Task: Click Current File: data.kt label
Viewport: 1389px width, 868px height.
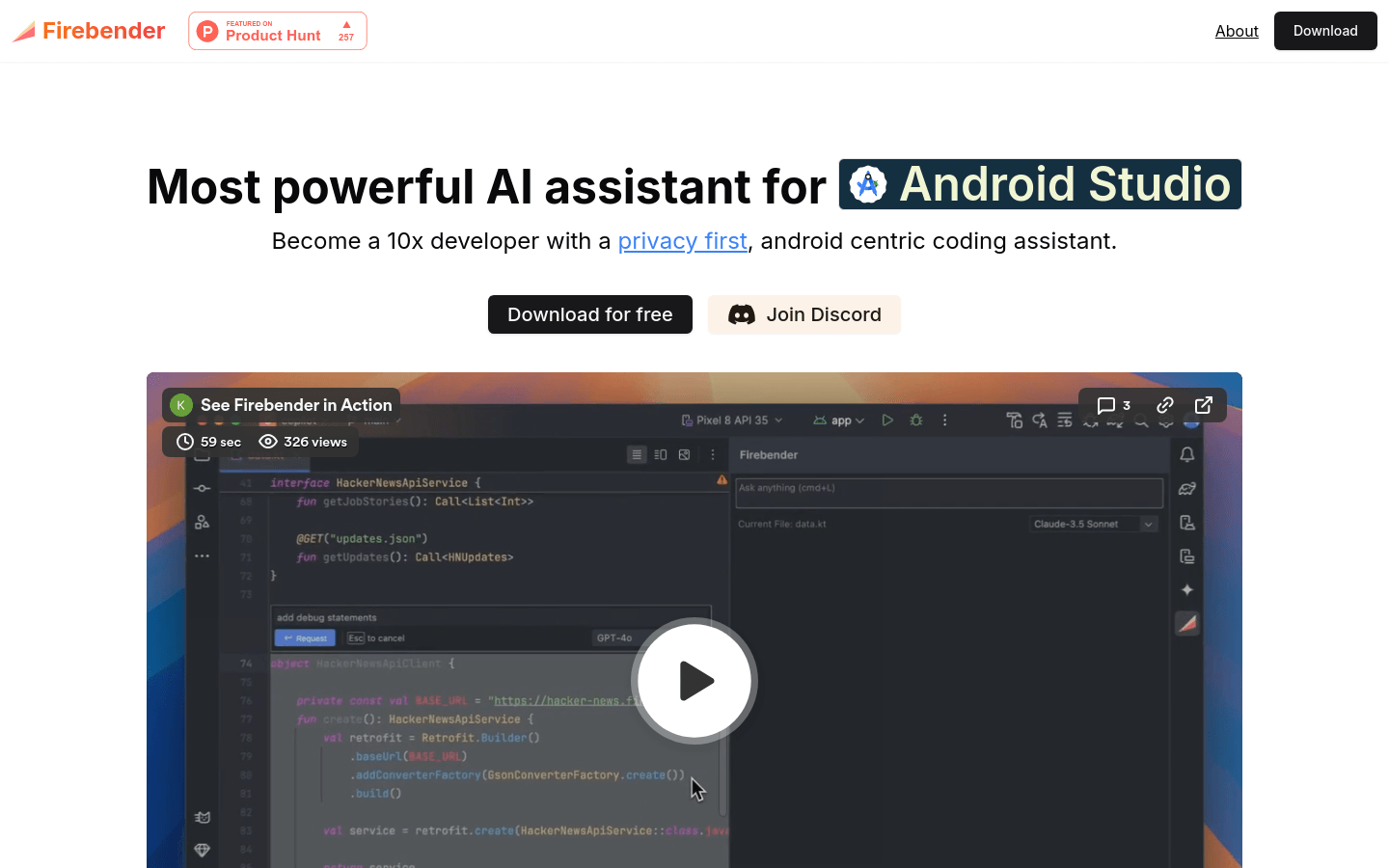Action: tap(782, 524)
